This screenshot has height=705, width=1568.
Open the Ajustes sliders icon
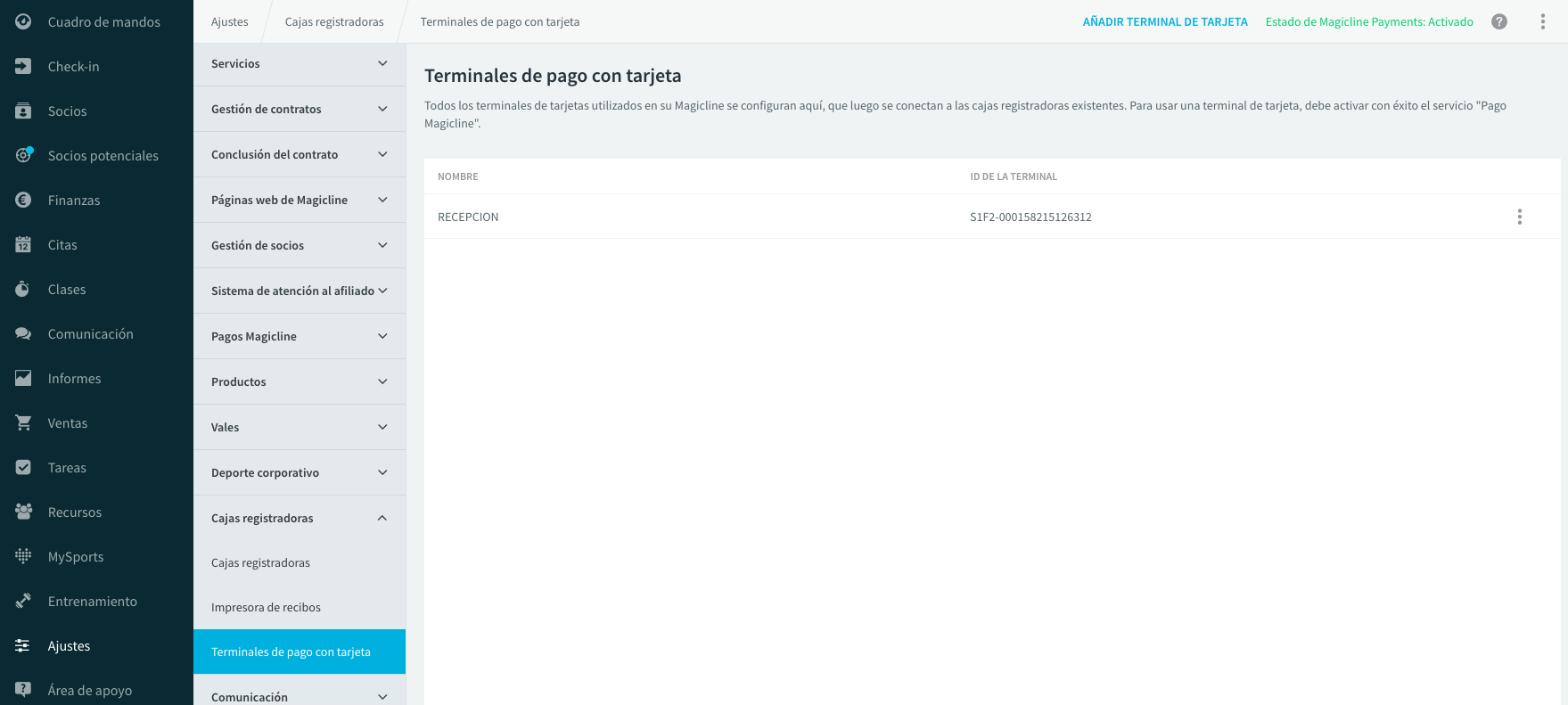[23, 645]
